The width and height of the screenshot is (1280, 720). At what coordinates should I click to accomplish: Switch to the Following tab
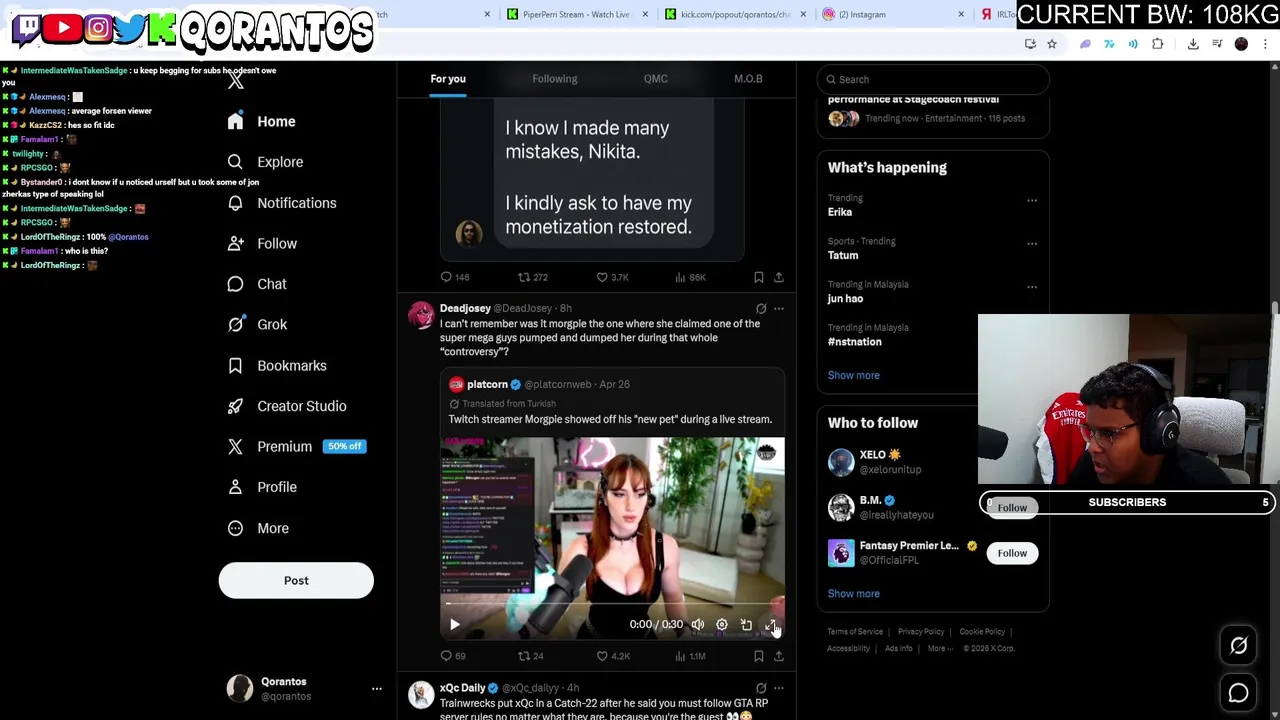554,79
